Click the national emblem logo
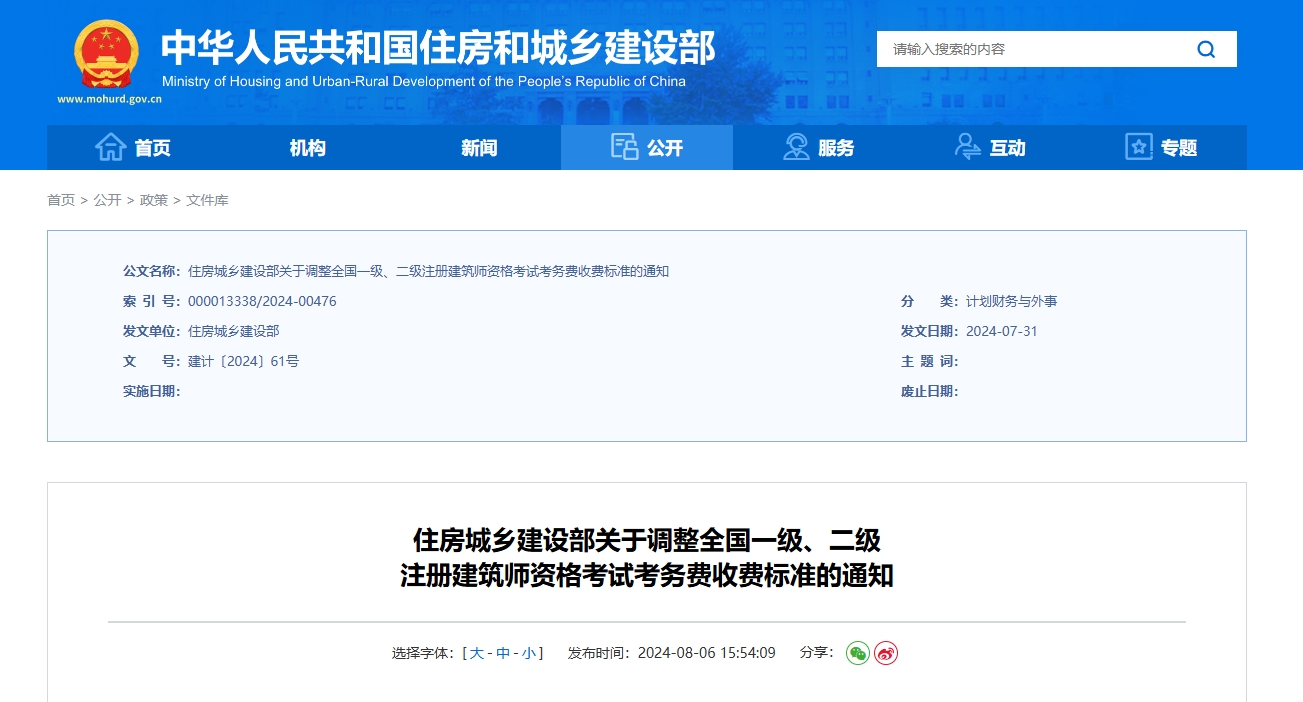 point(108,54)
